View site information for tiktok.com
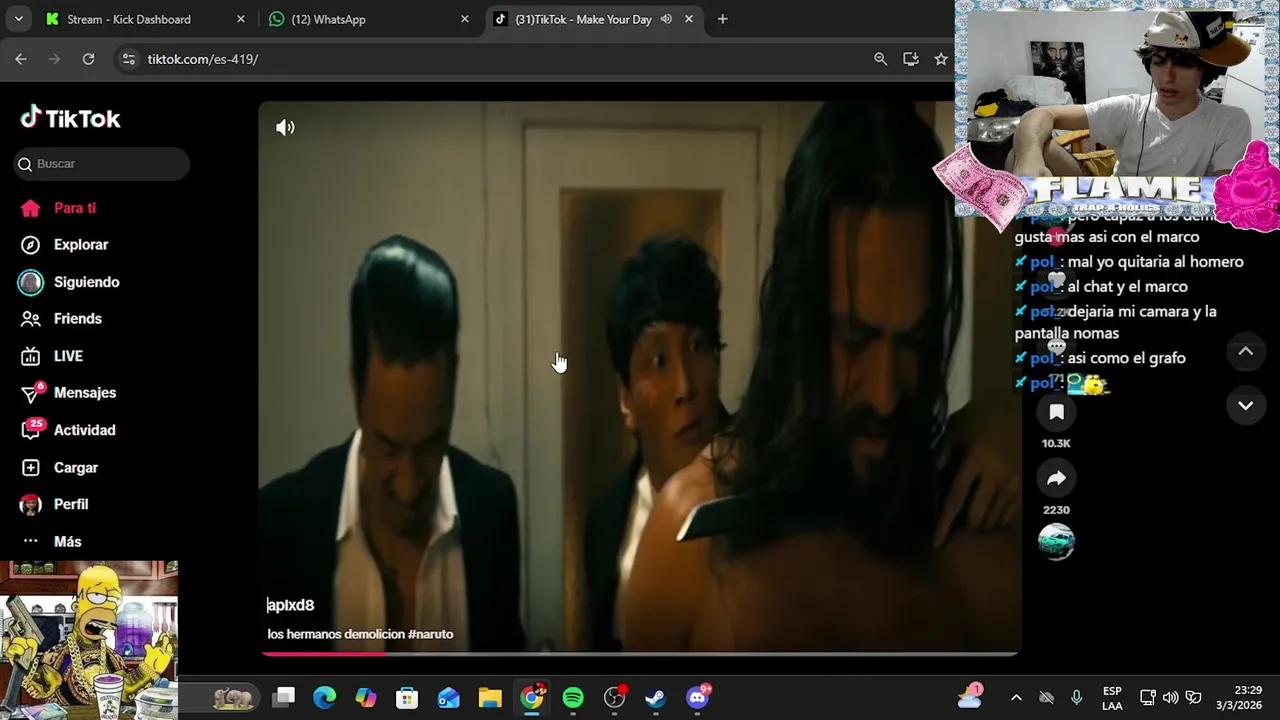1280x720 pixels. click(128, 59)
